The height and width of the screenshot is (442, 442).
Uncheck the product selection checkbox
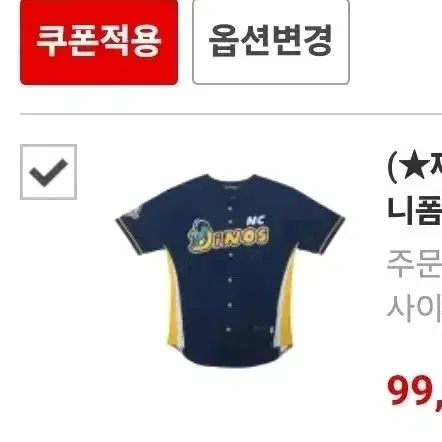pyautogui.click(x=48, y=172)
